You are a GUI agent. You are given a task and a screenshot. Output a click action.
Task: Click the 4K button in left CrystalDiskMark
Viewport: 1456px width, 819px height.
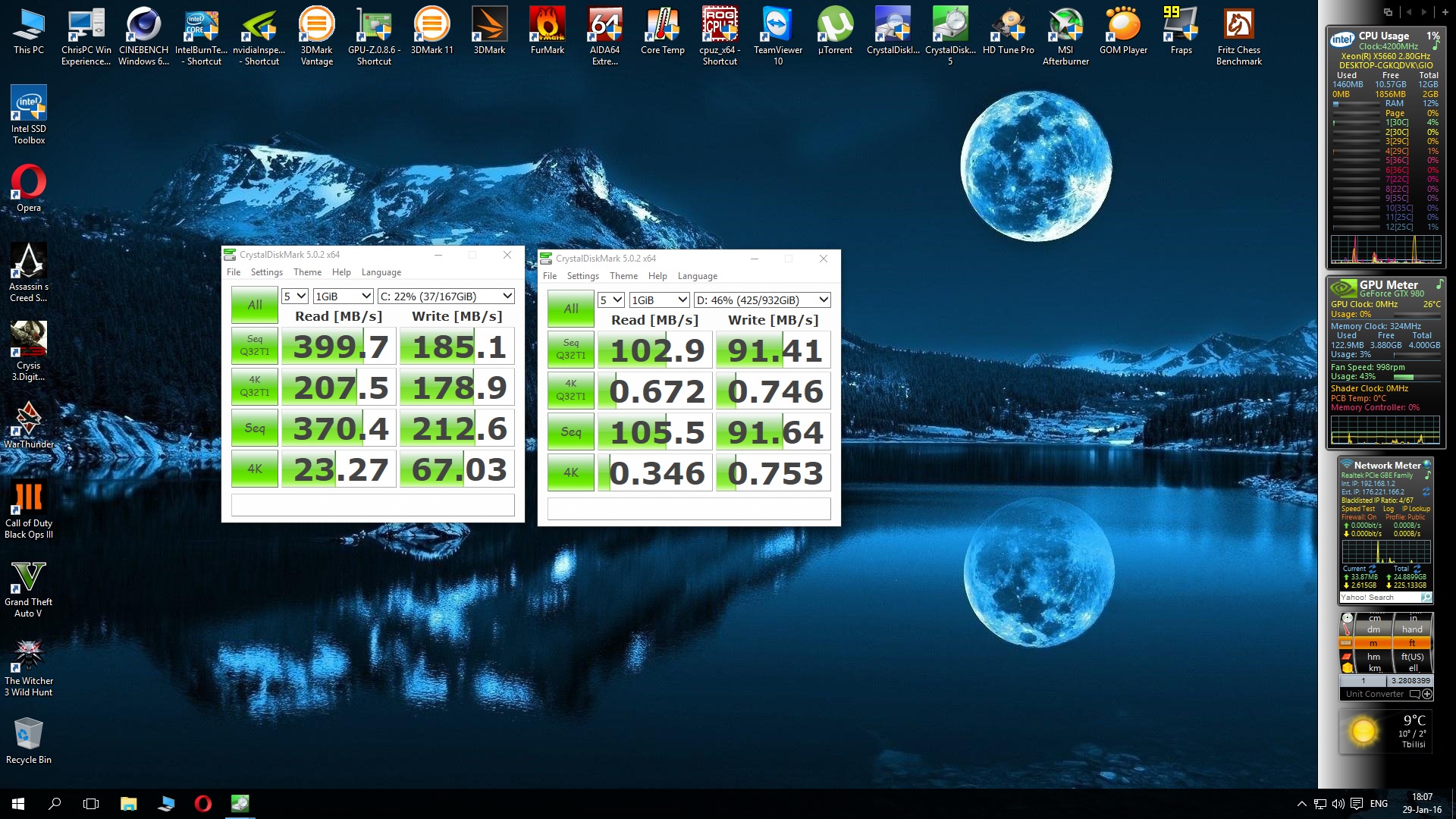tap(255, 469)
